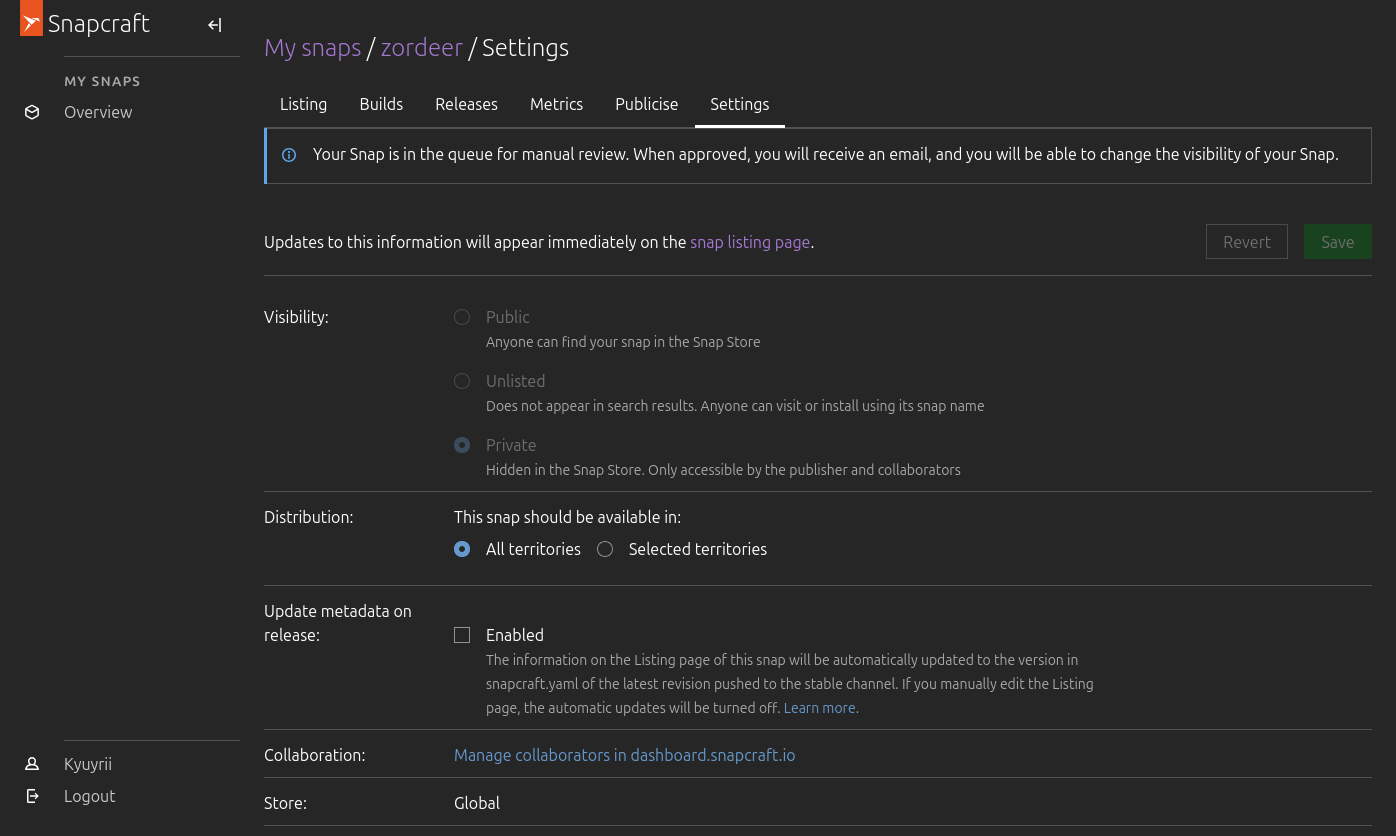
Task: Click the Snapcraft logo icon
Action: [x=31, y=19]
